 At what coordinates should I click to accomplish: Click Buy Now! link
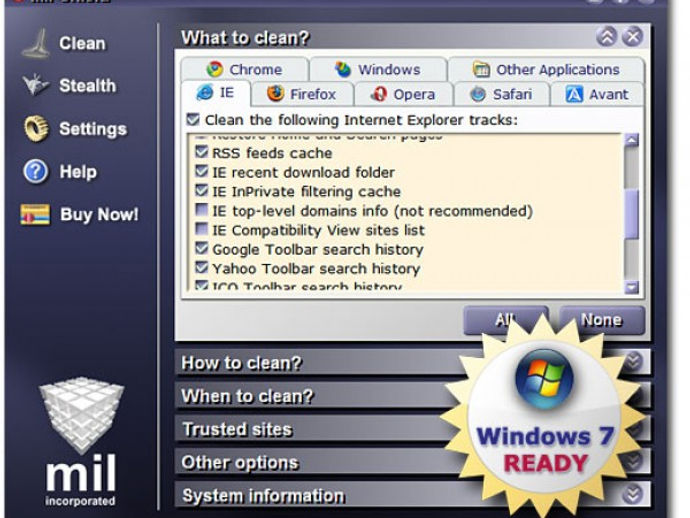pos(99,214)
